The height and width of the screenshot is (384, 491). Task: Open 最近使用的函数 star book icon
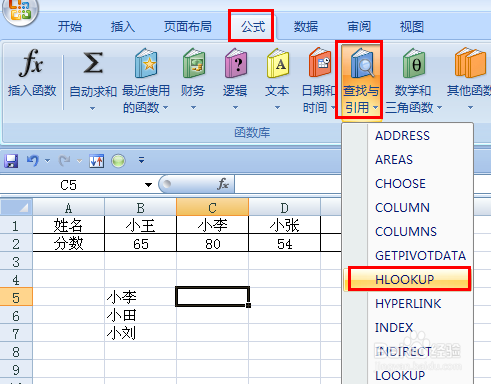point(146,63)
